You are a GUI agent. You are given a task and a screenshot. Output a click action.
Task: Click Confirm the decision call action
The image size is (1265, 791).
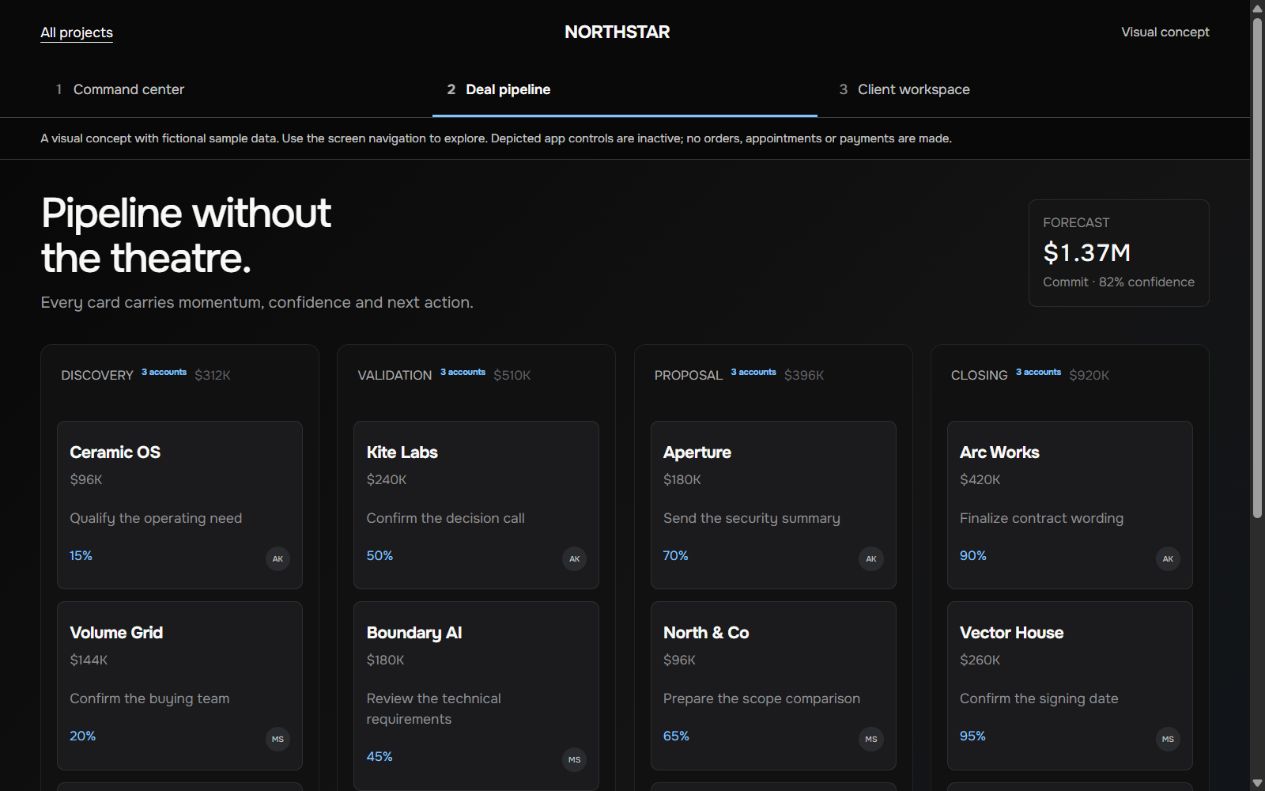coord(445,518)
